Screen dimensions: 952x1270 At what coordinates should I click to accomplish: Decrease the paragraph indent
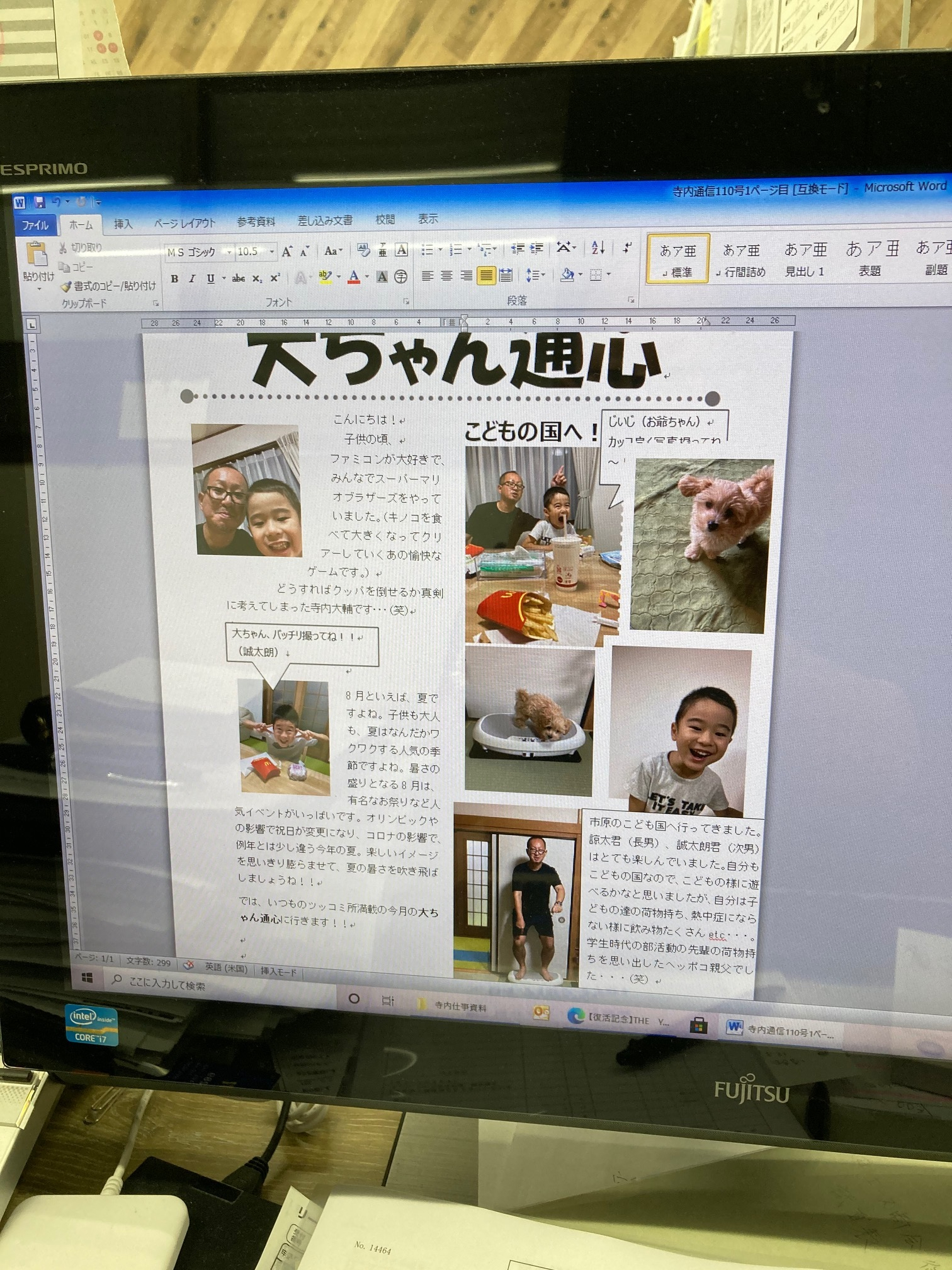tap(518, 248)
